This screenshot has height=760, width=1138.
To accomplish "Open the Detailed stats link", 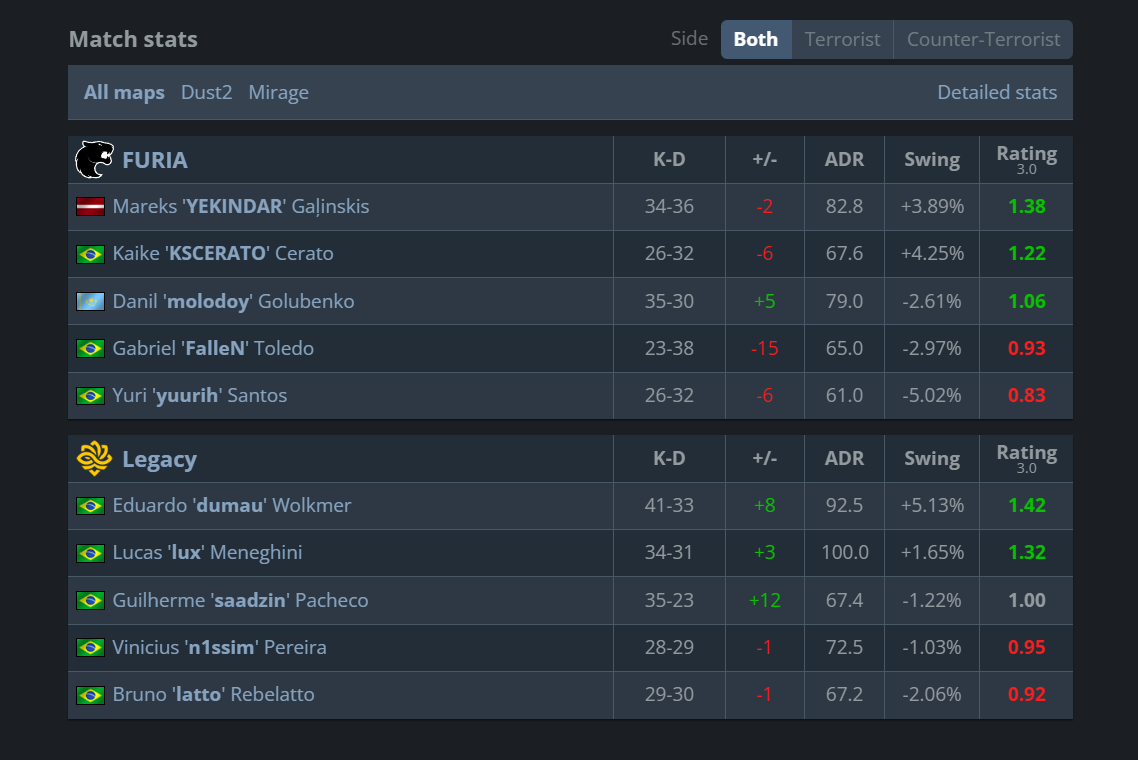I will [996, 93].
